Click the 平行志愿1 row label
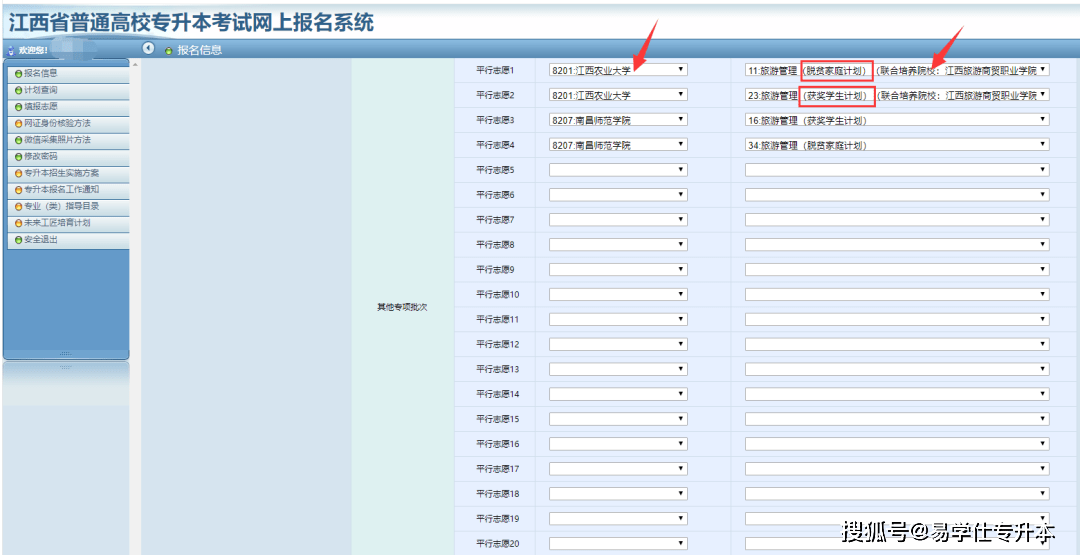The height and width of the screenshot is (555, 1080). click(x=495, y=70)
